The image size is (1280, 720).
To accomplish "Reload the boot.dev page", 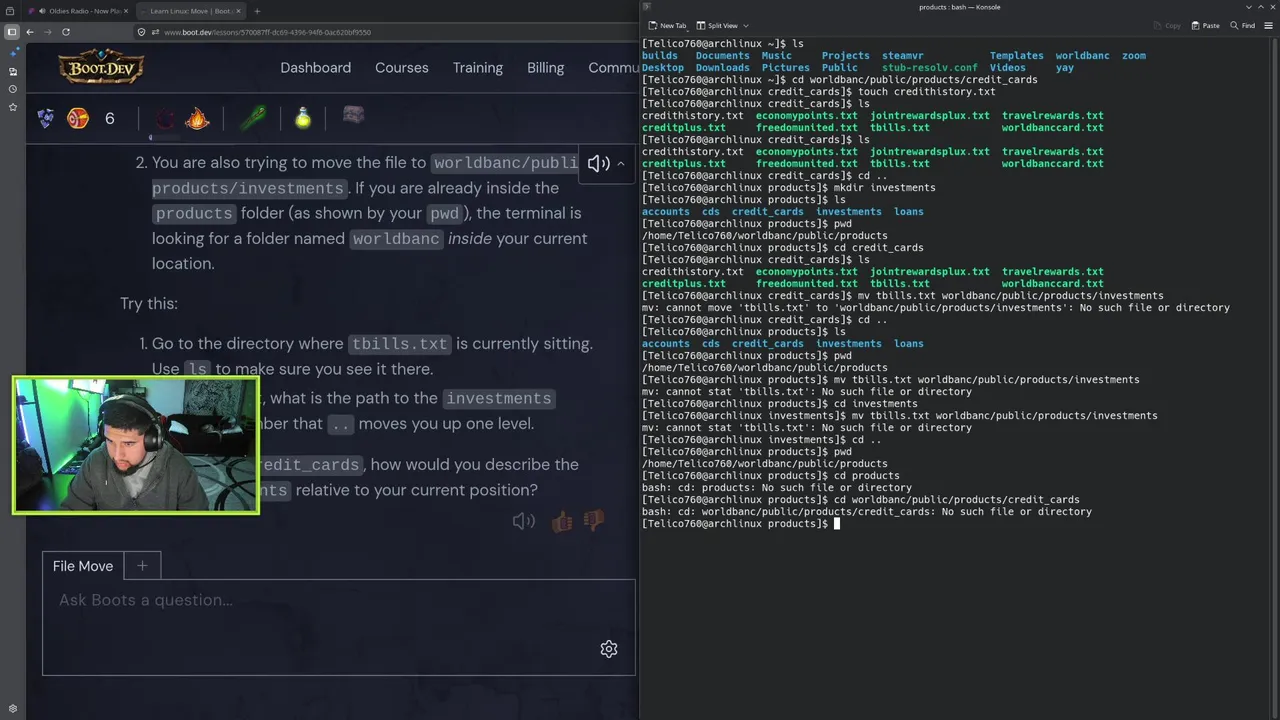I will (x=66, y=32).
